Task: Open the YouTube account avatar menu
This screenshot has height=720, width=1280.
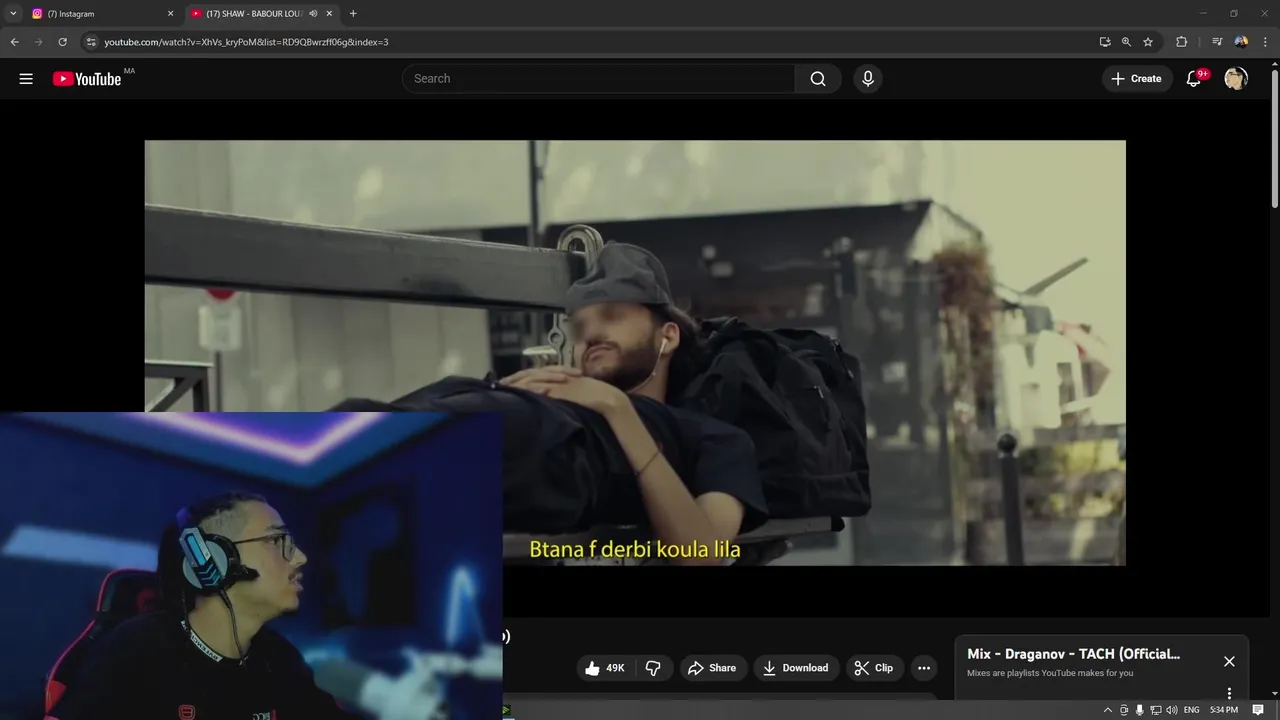Action: (x=1236, y=79)
